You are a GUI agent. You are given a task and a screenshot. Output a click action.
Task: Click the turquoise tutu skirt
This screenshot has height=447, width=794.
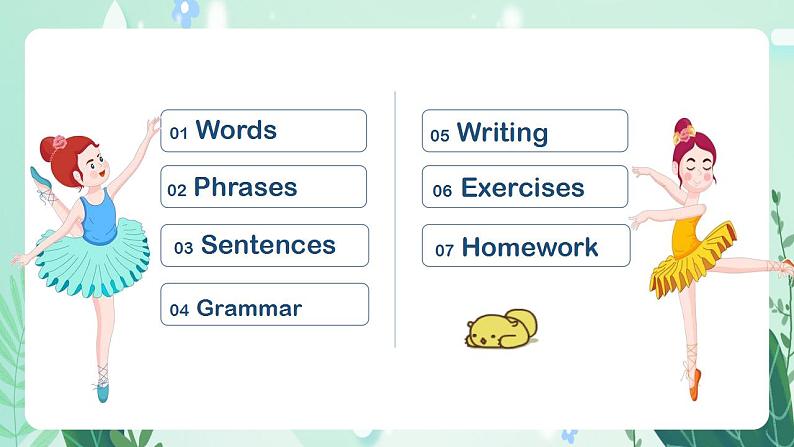click(x=92, y=258)
